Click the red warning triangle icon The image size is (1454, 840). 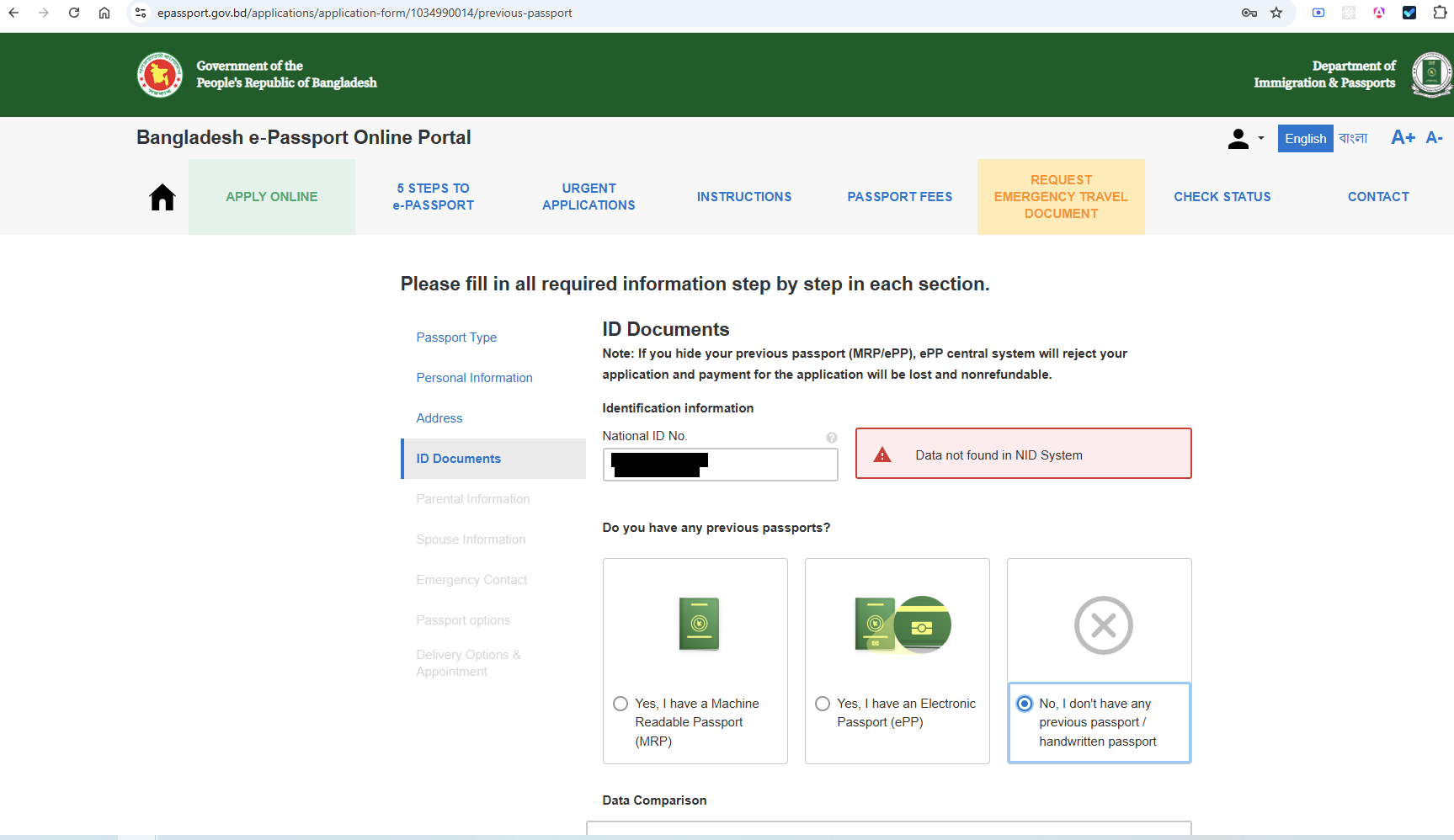click(882, 455)
